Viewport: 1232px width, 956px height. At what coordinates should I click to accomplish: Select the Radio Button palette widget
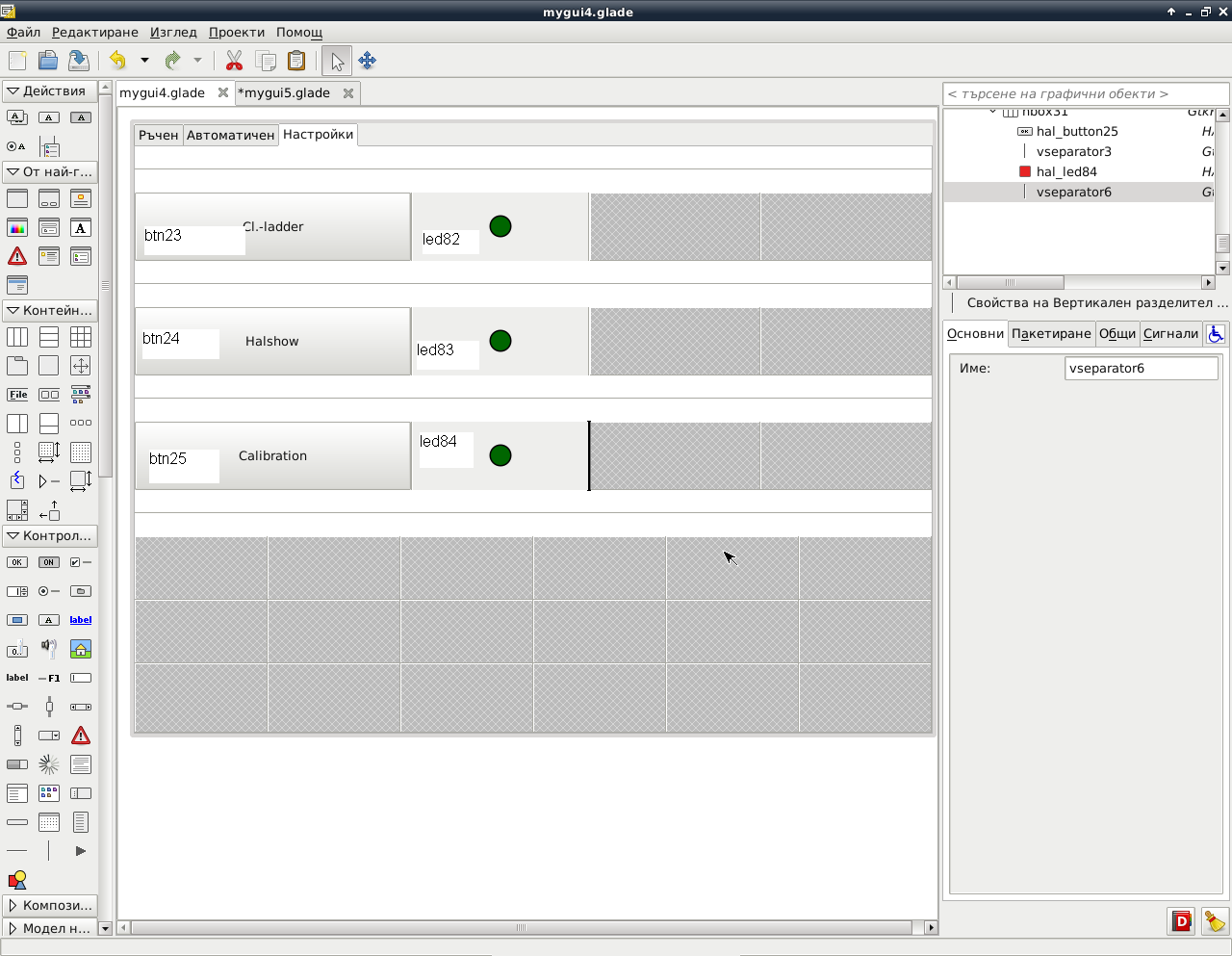tap(49, 591)
